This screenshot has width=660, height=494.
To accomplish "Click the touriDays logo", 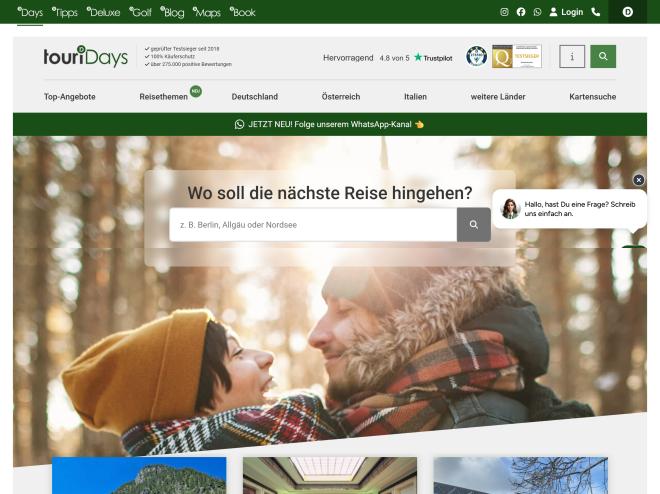I will (85, 56).
